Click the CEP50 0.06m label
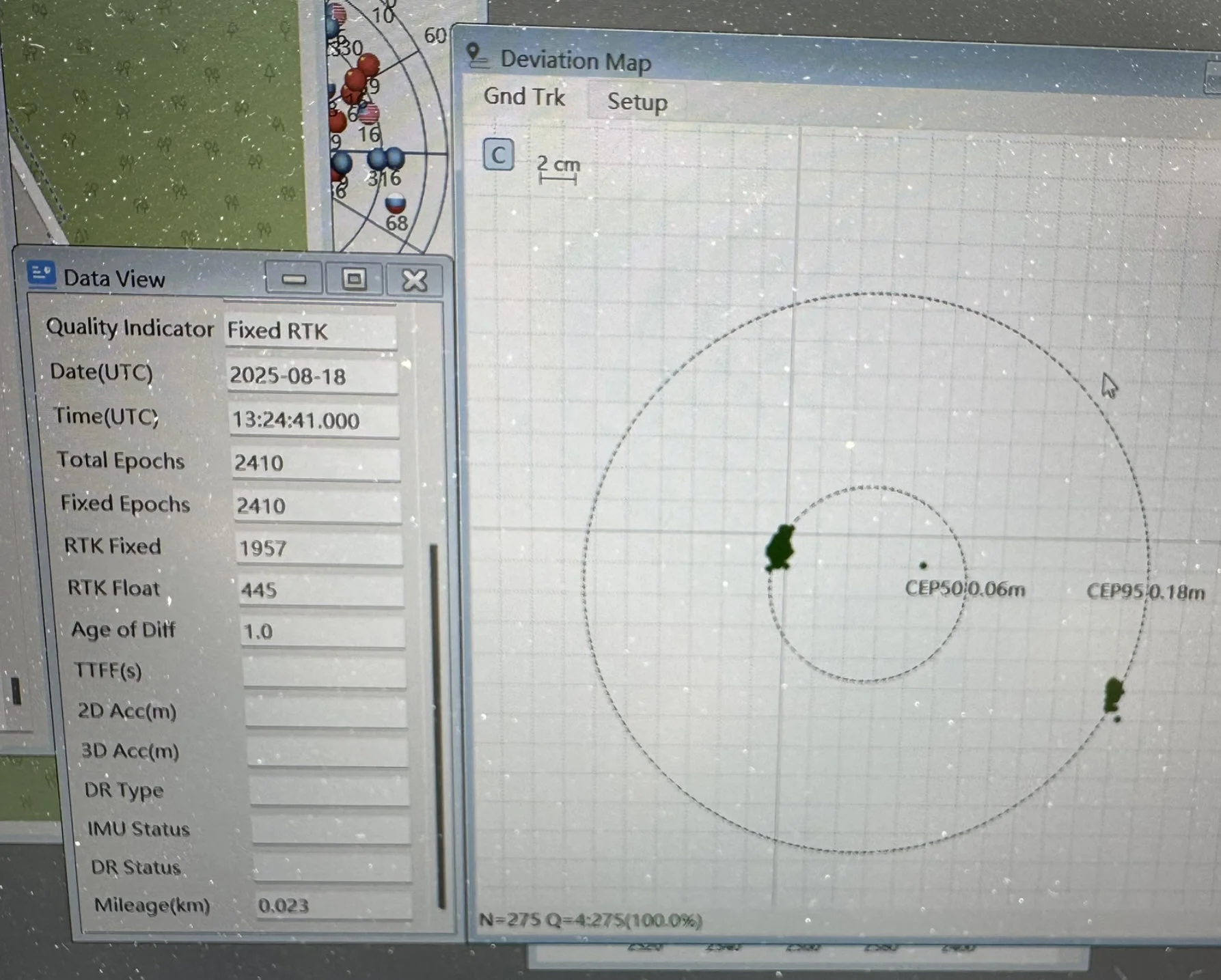Screen dimensions: 1221x980 [965, 589]
